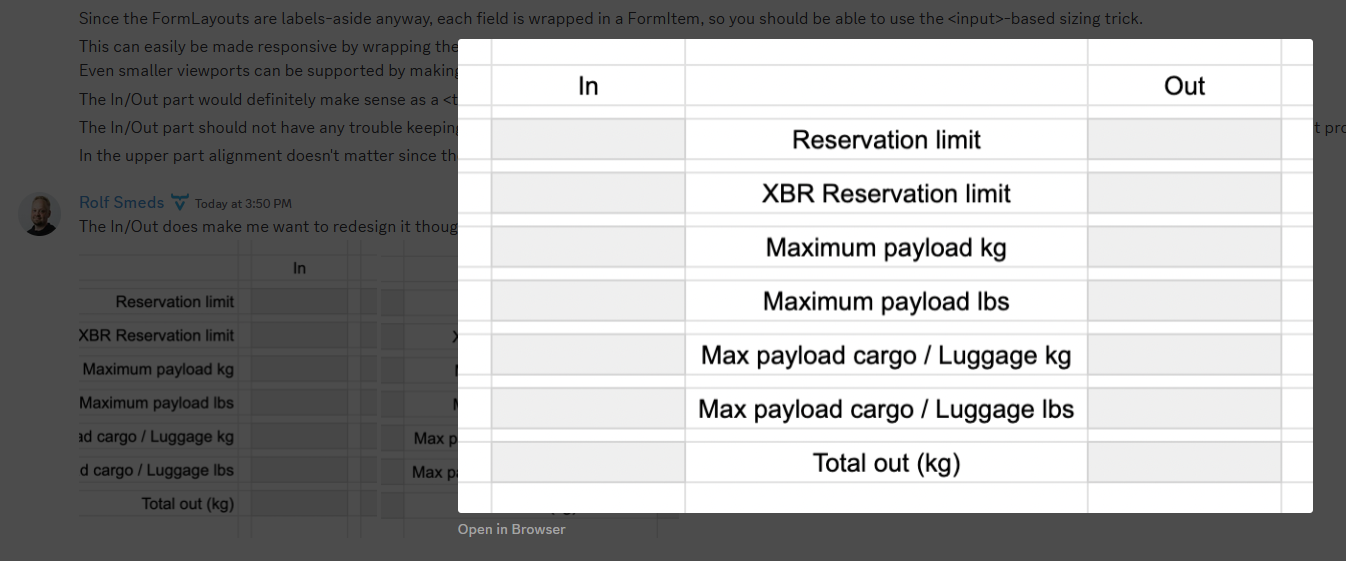Click the message 'The In/Out does make me want'
This screenshot has width=1346, height=561.
click(x=267, y=226)
